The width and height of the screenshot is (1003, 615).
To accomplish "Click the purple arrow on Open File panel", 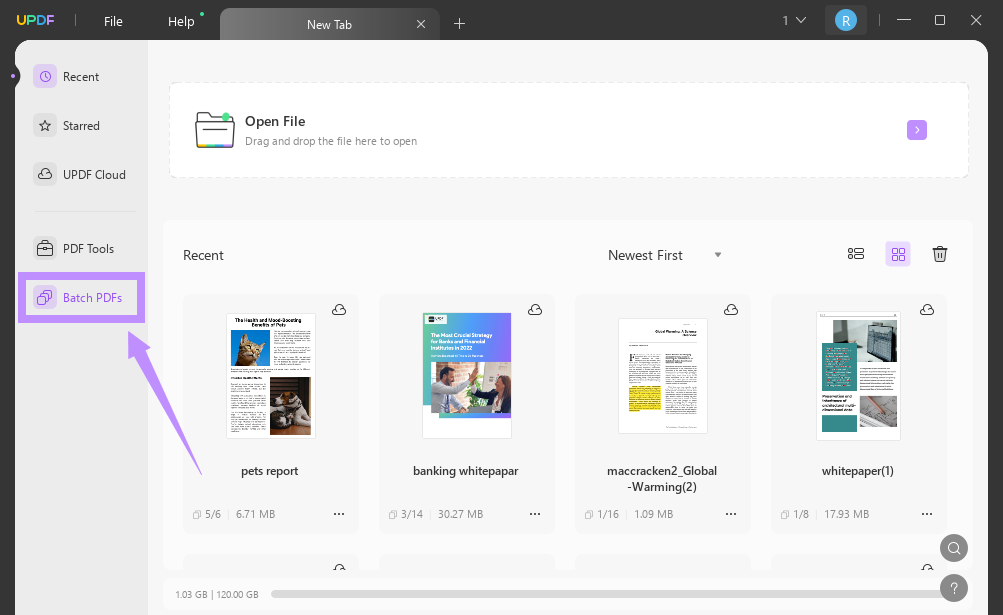I will (916, 130).
